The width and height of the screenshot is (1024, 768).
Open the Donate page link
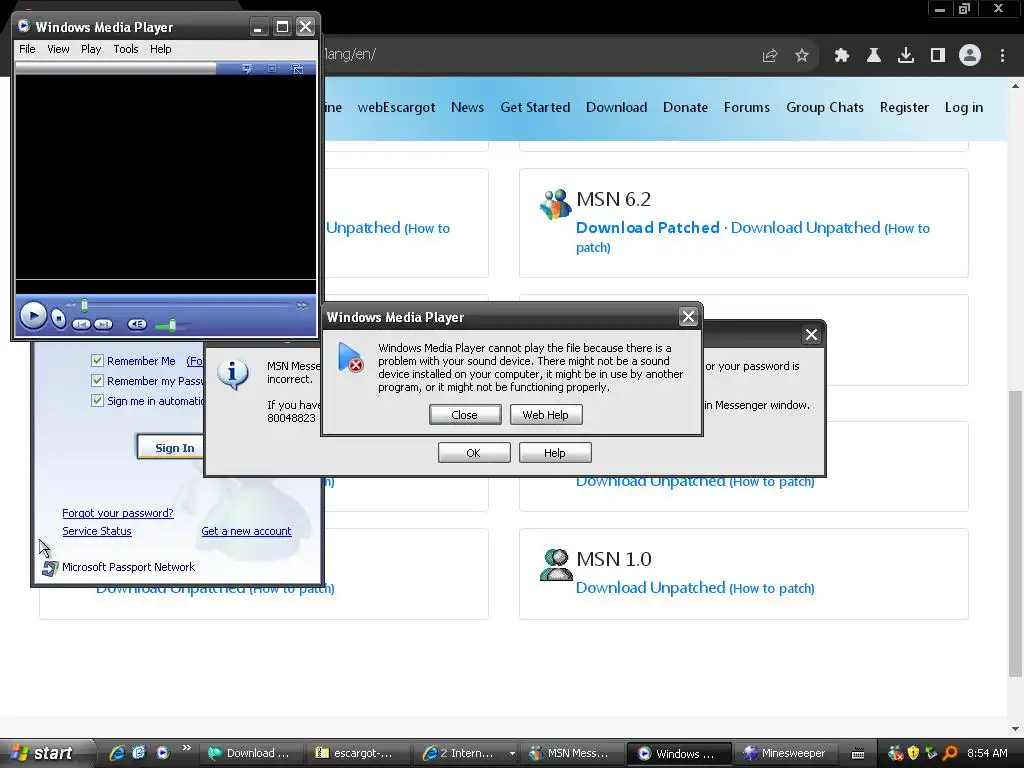click(686, 108)
